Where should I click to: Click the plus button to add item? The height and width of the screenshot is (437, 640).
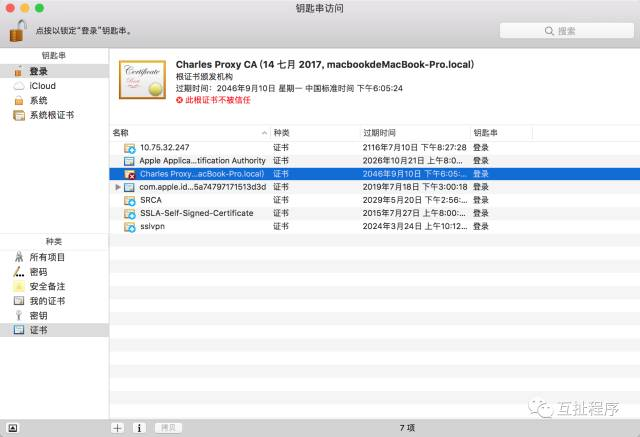point(118,428)
